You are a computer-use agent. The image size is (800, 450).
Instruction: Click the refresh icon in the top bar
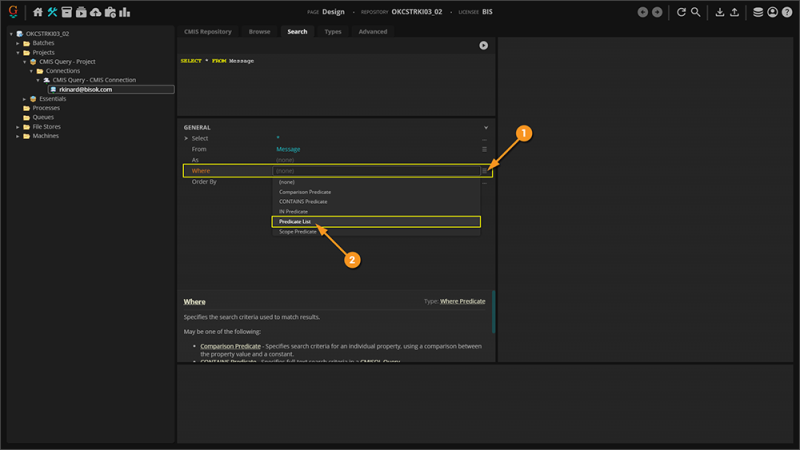click(x=682, y=12)
